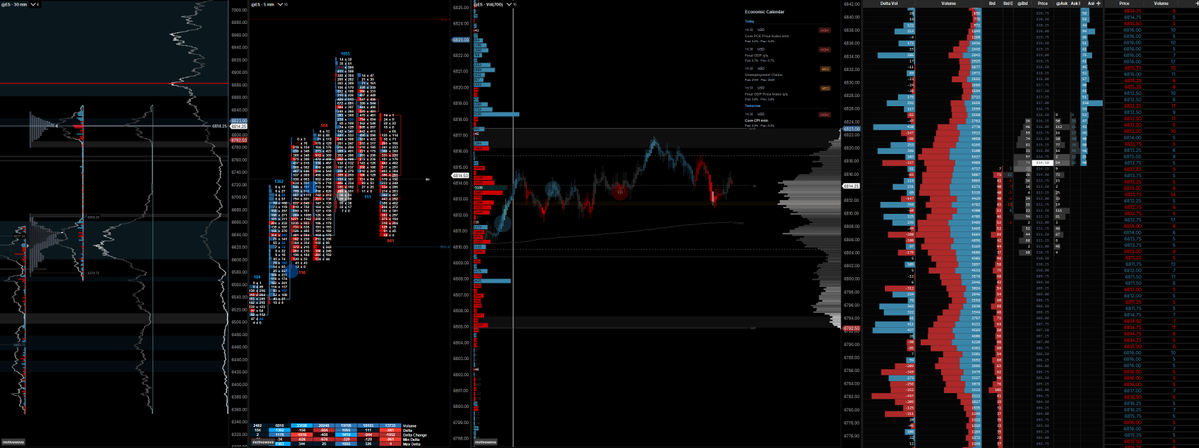The width and height of the screenshot is (1199, 448).
Task: Click the 6842.00 price label on DOM axis
Action: click(851, 5)
